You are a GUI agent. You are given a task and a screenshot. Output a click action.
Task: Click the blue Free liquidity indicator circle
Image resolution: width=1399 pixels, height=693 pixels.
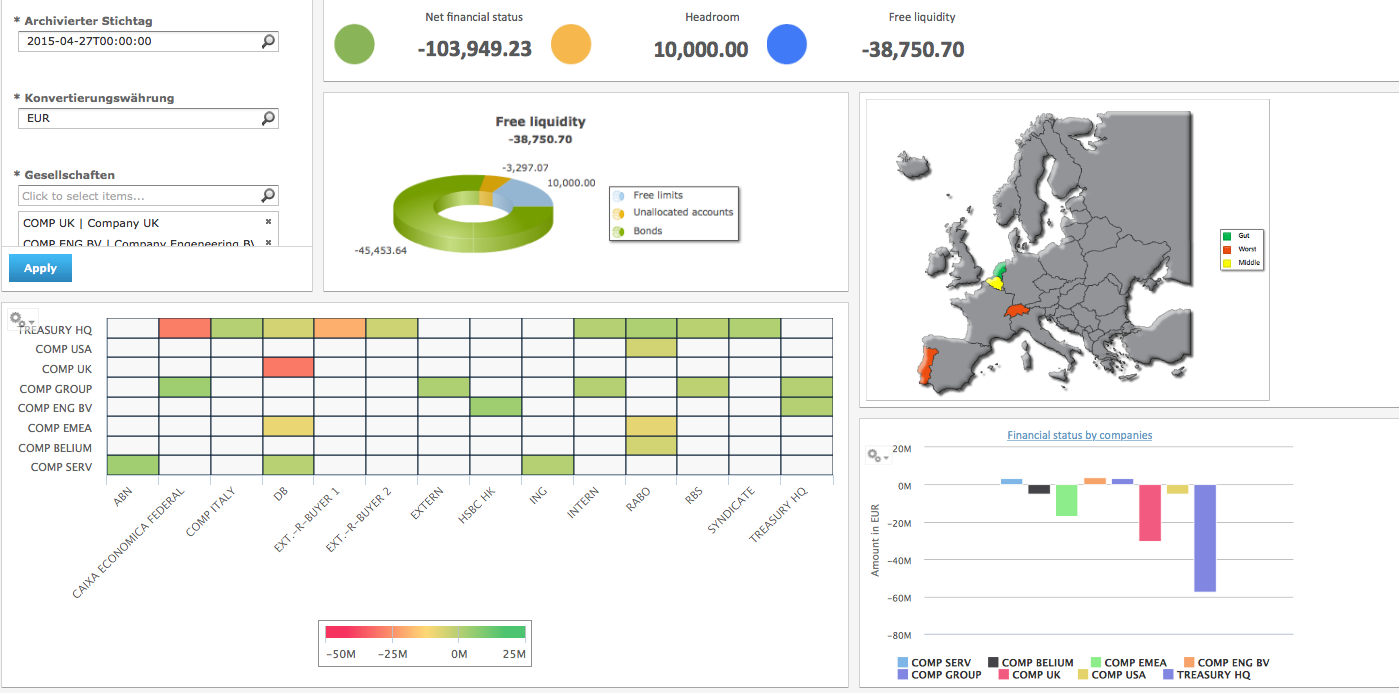(x=787, y=45)
